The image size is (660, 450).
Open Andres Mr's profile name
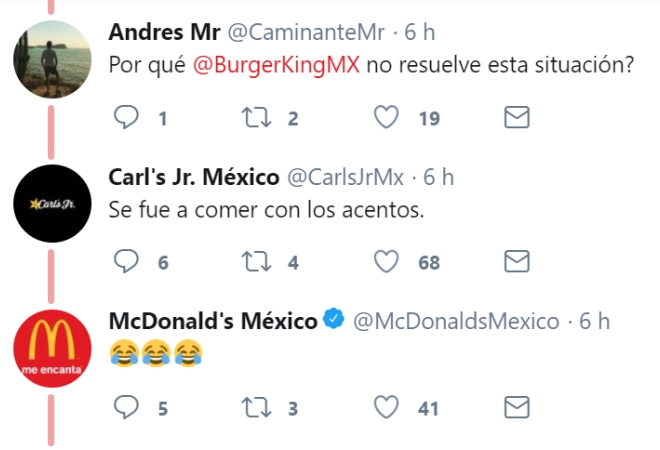tap(163, 33)
